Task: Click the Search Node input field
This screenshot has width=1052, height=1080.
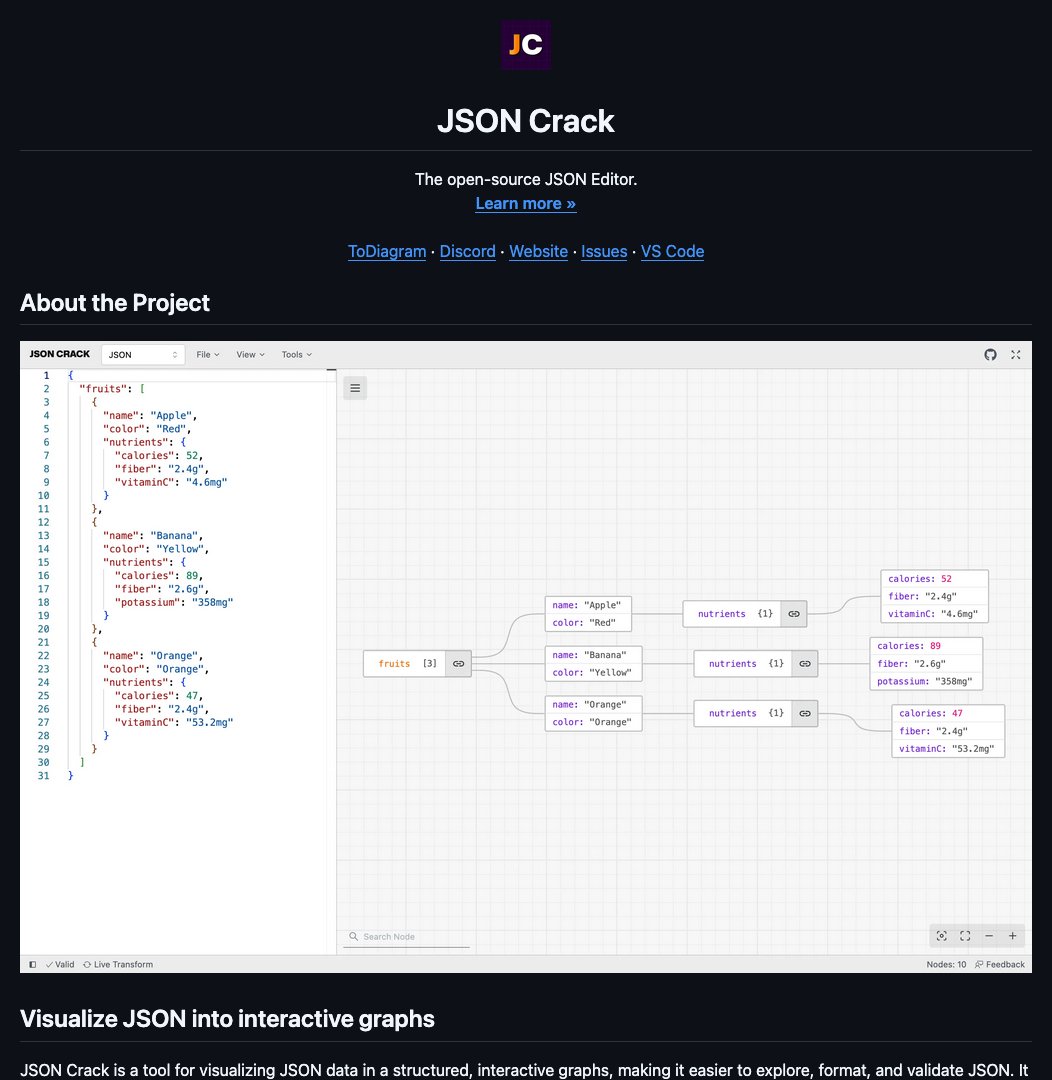Action: [x=406, y=937]
